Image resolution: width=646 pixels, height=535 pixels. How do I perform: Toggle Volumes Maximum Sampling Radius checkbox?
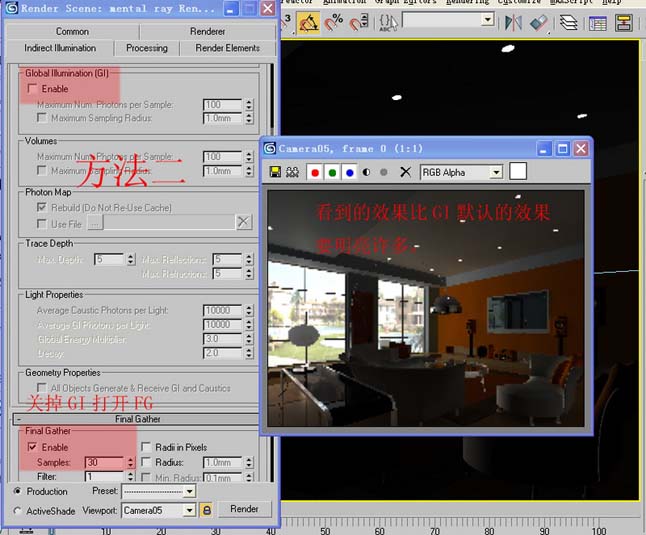pyautogui.click(x=42, y=170)
